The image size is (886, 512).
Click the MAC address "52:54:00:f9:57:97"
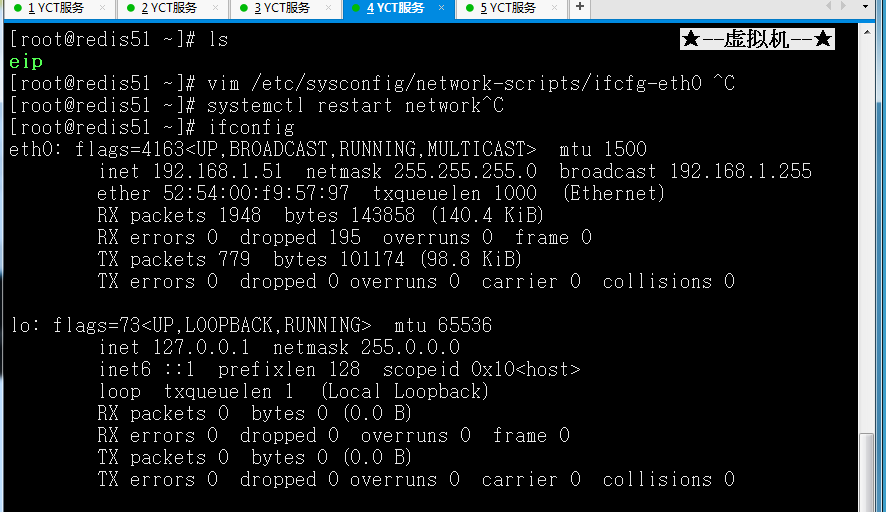click(256, 194)
